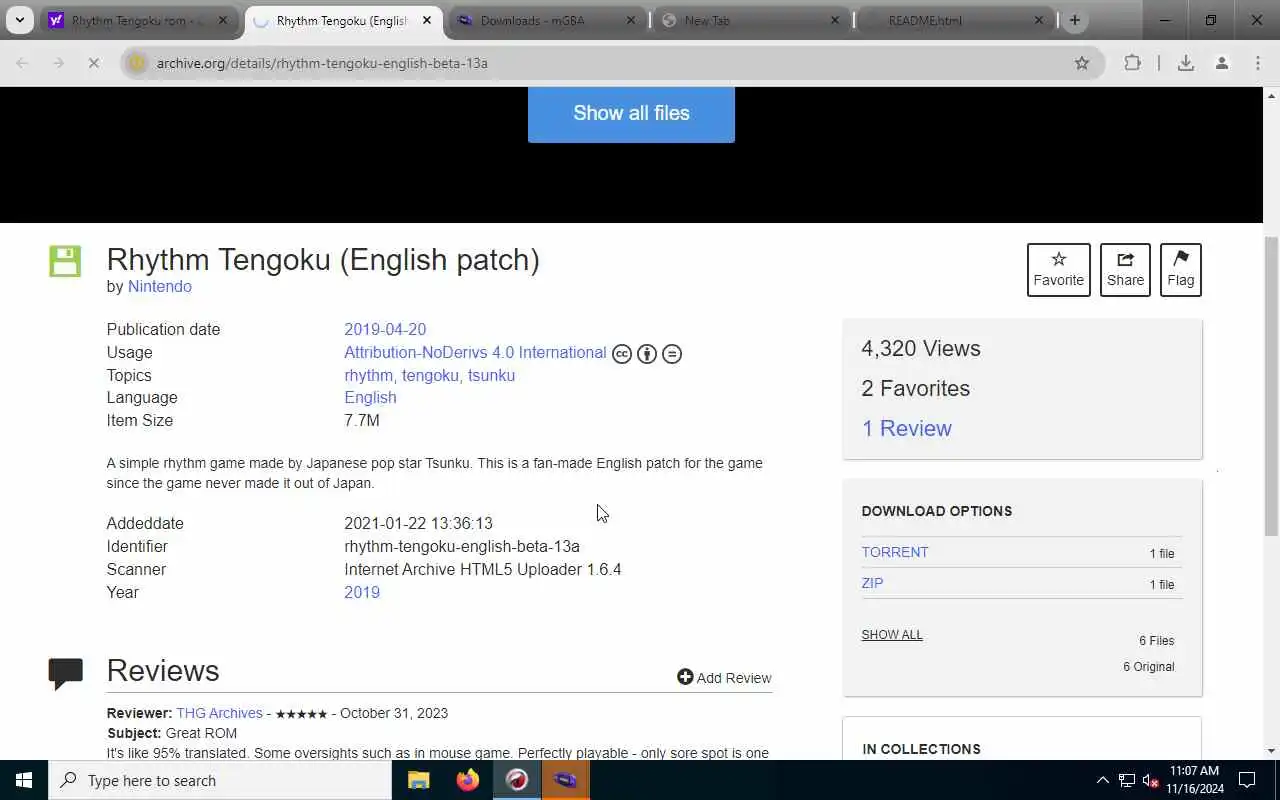Screen dimensions: 1280x800
Task: Click the browser back arrow
Action: click(22, 63)
